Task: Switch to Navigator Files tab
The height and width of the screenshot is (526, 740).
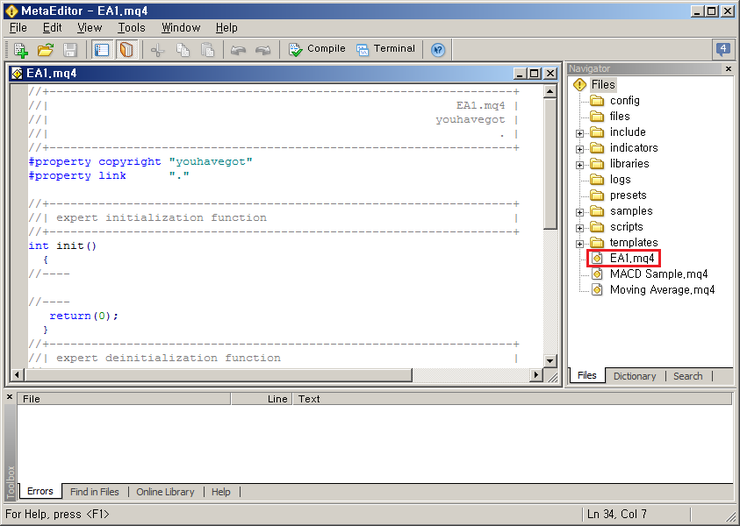Action: click(587, 375)
